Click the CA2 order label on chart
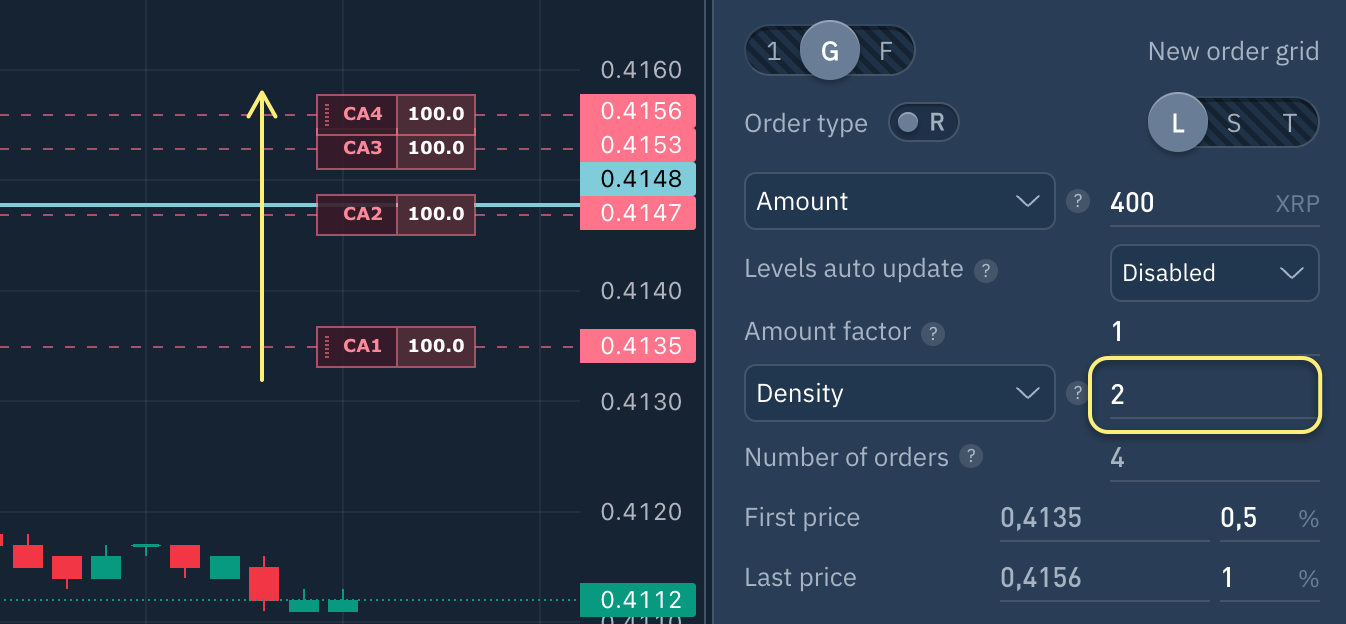The image size is (1346, 624). click(x=363, y=214)
